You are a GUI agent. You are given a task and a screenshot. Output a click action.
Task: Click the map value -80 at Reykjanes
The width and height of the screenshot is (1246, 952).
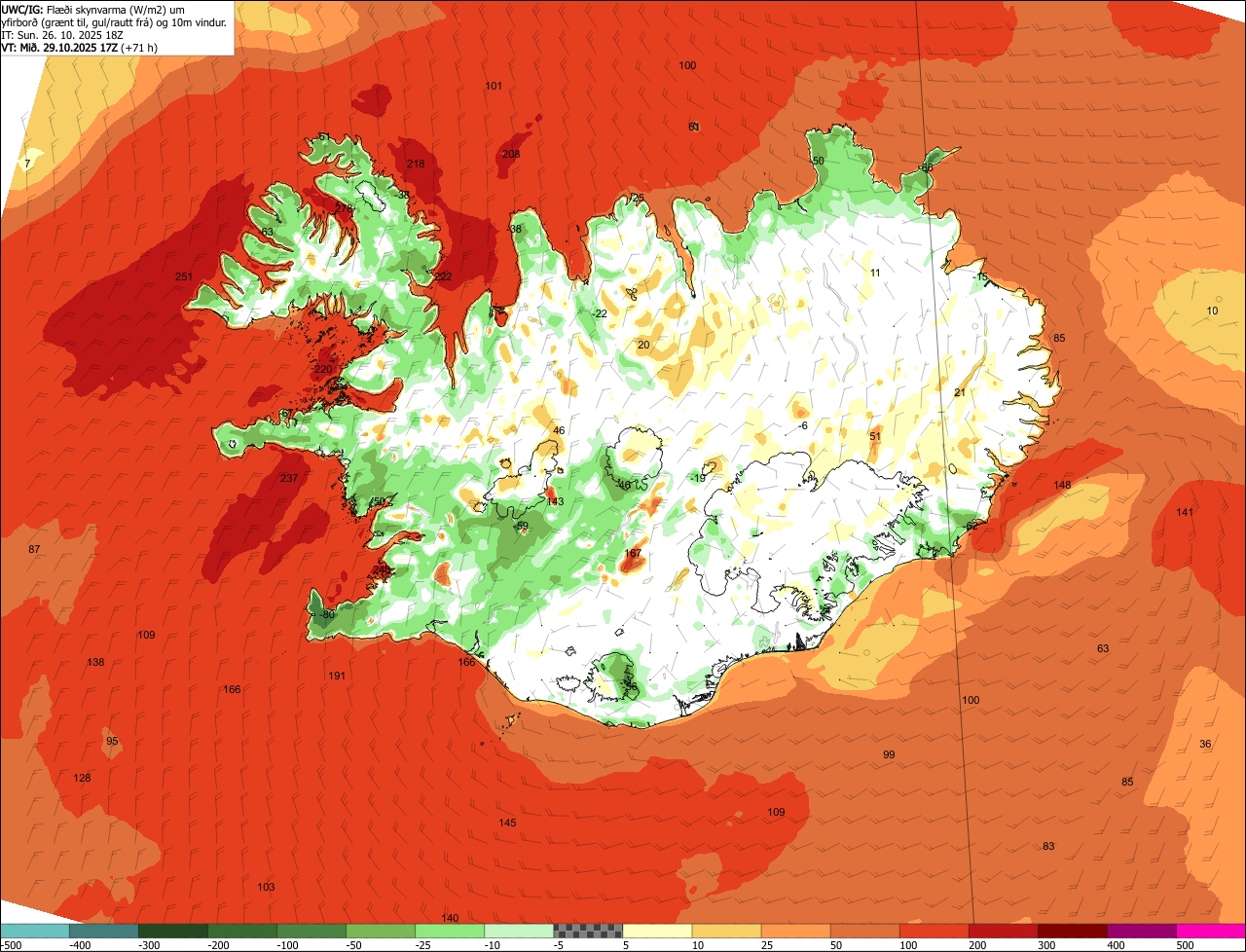click(x=326, y=614)
